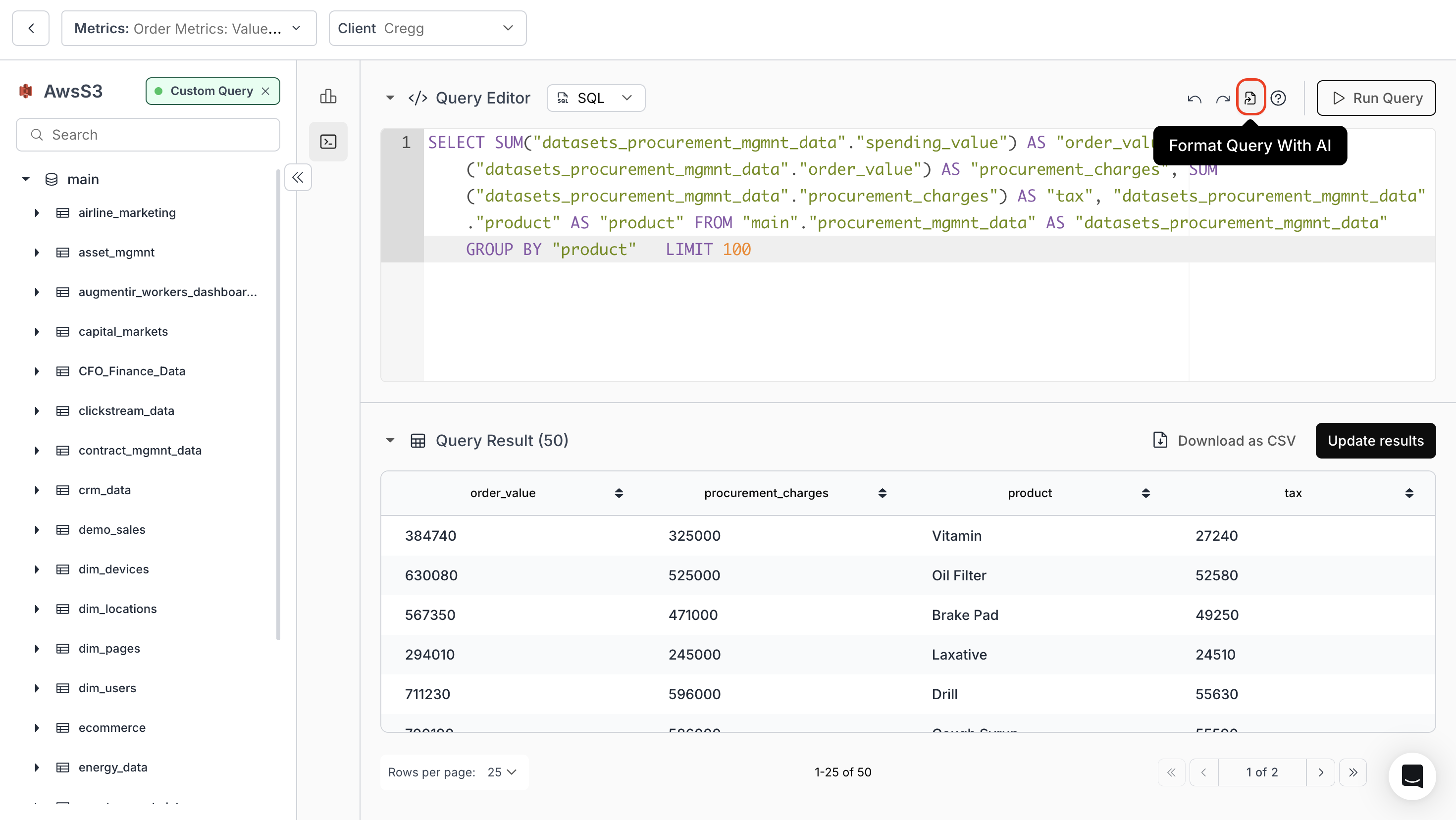
Task: Expand the crm_data table
Action: click(37, 490)
